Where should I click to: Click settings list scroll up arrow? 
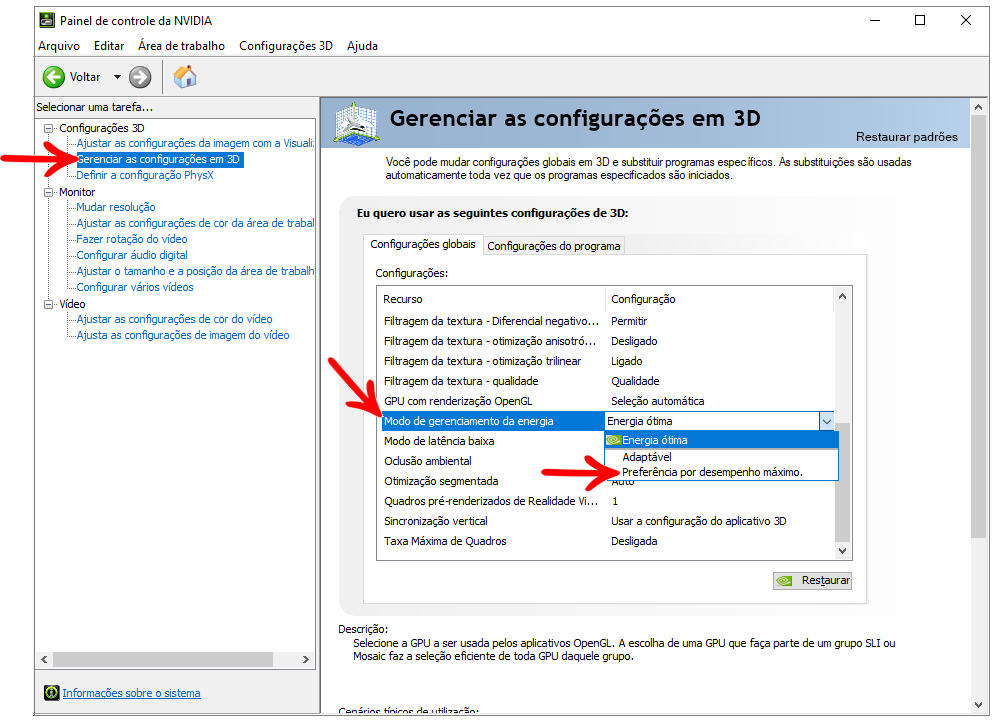pyautogui.click(x=842, y=296)
